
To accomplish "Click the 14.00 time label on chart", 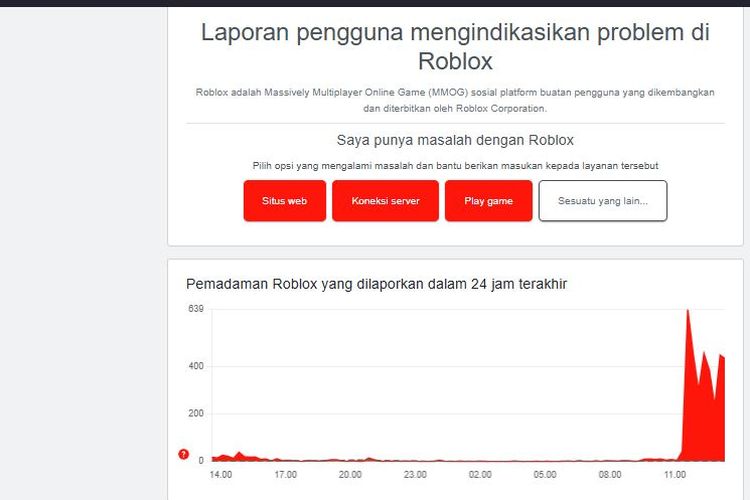I will [221, 475].
